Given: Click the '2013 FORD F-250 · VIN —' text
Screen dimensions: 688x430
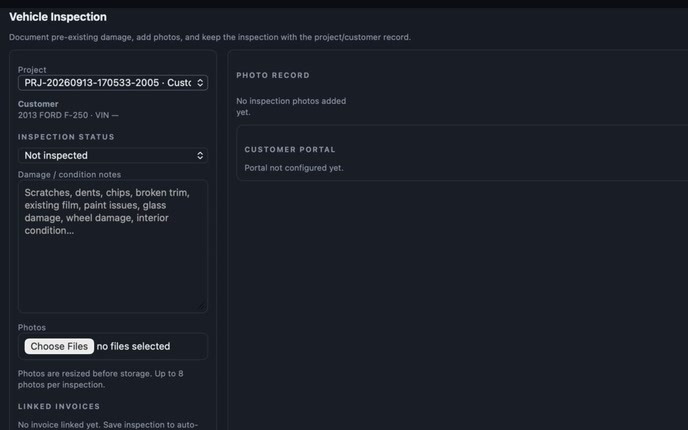Looking at the screenshot, I should [68, 115].
